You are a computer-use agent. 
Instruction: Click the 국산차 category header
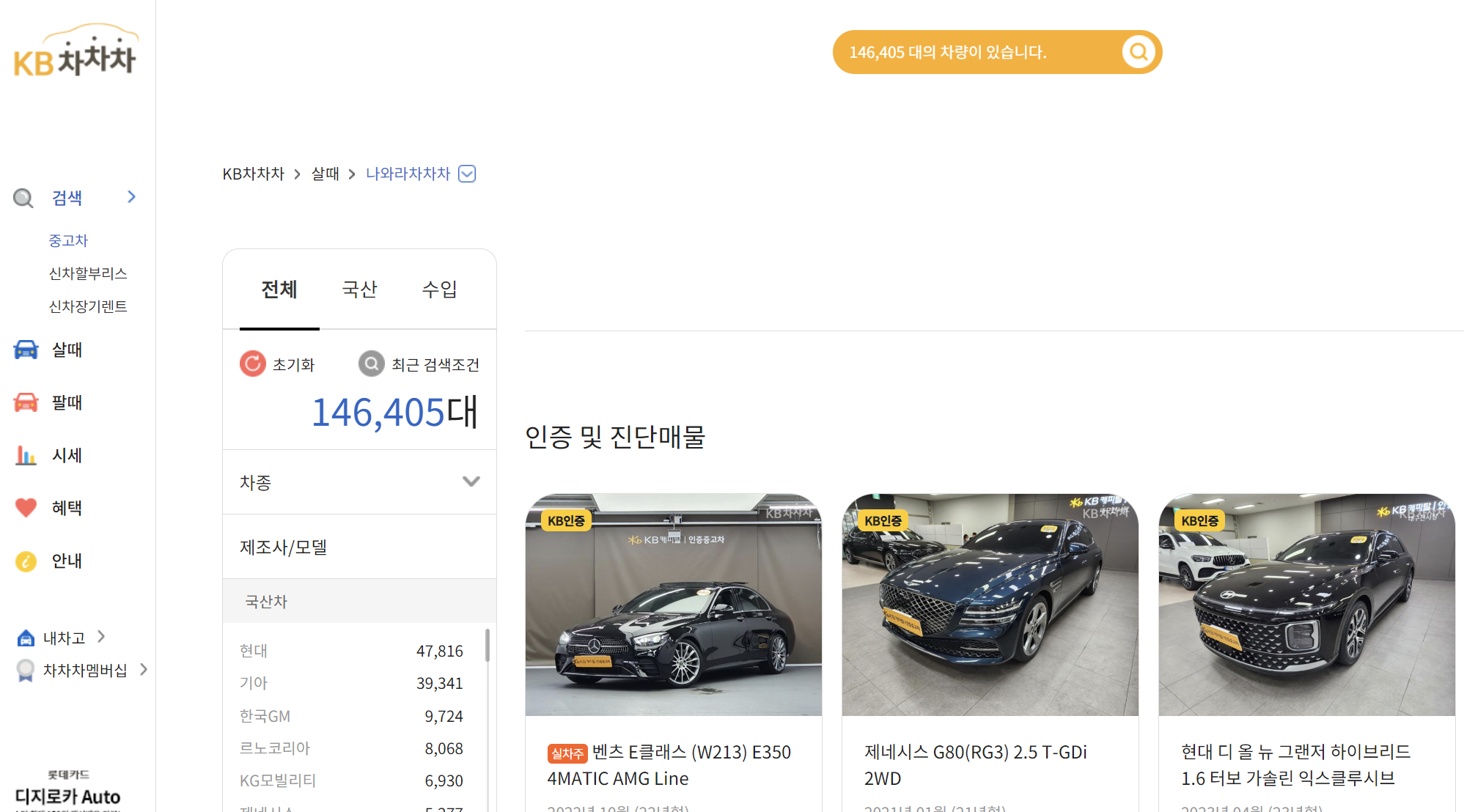[359, 601]
